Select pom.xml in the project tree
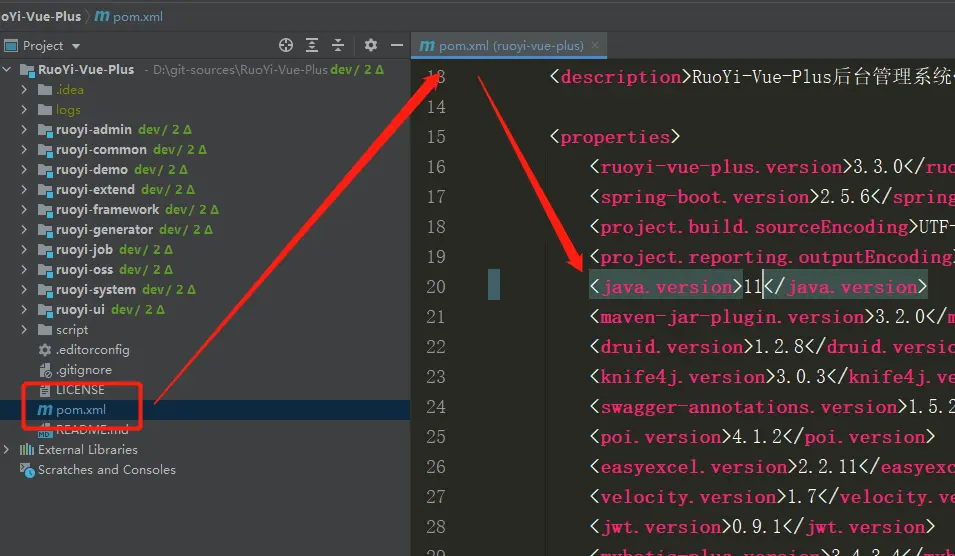955x556 pixels. click(x=81, y=410)
